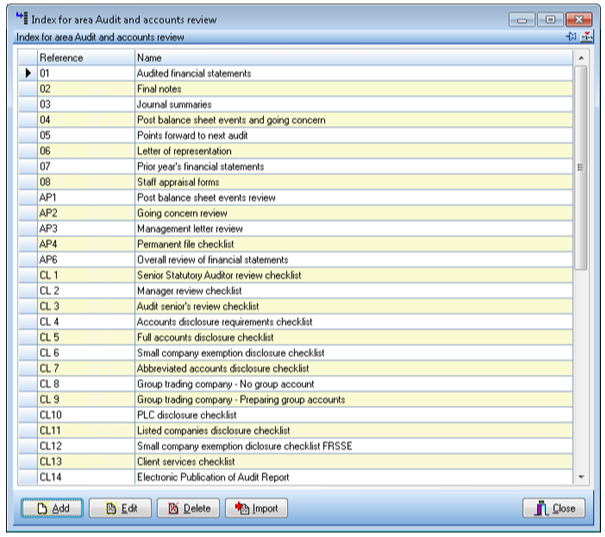Click the Close button at bottom right

coord(554,508)
